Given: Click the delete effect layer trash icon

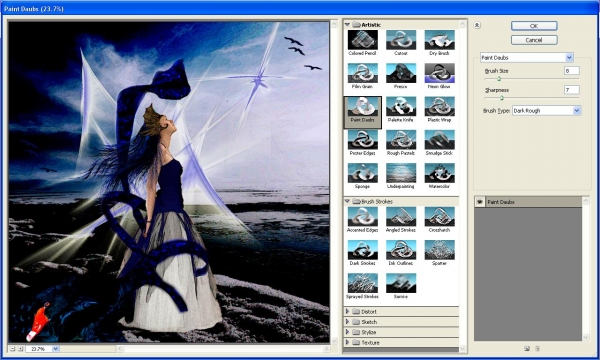Looking at the screenshot, I should point(537,349).
